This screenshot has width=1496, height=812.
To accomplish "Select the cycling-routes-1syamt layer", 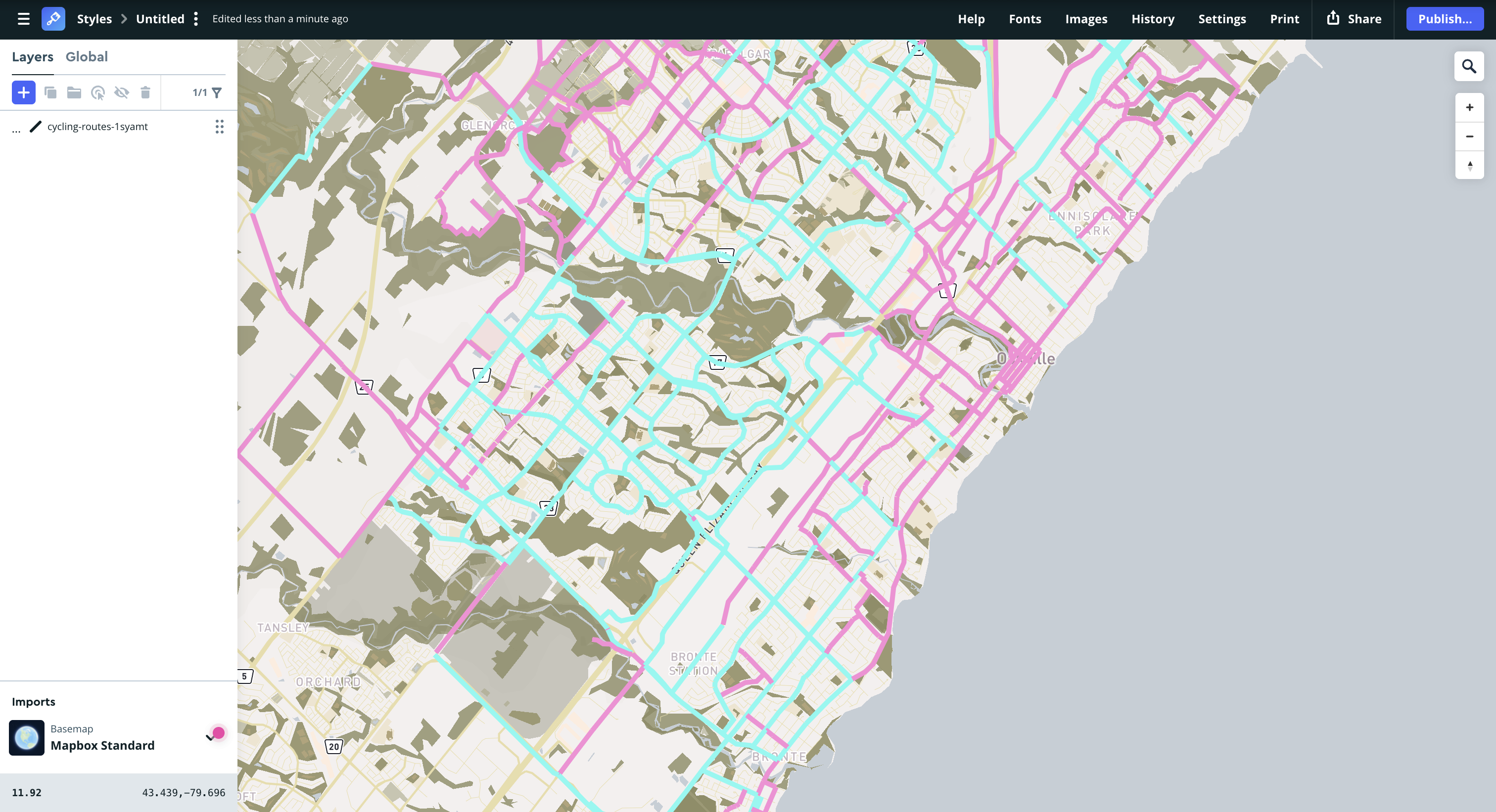I will click(x=97, y=126).
